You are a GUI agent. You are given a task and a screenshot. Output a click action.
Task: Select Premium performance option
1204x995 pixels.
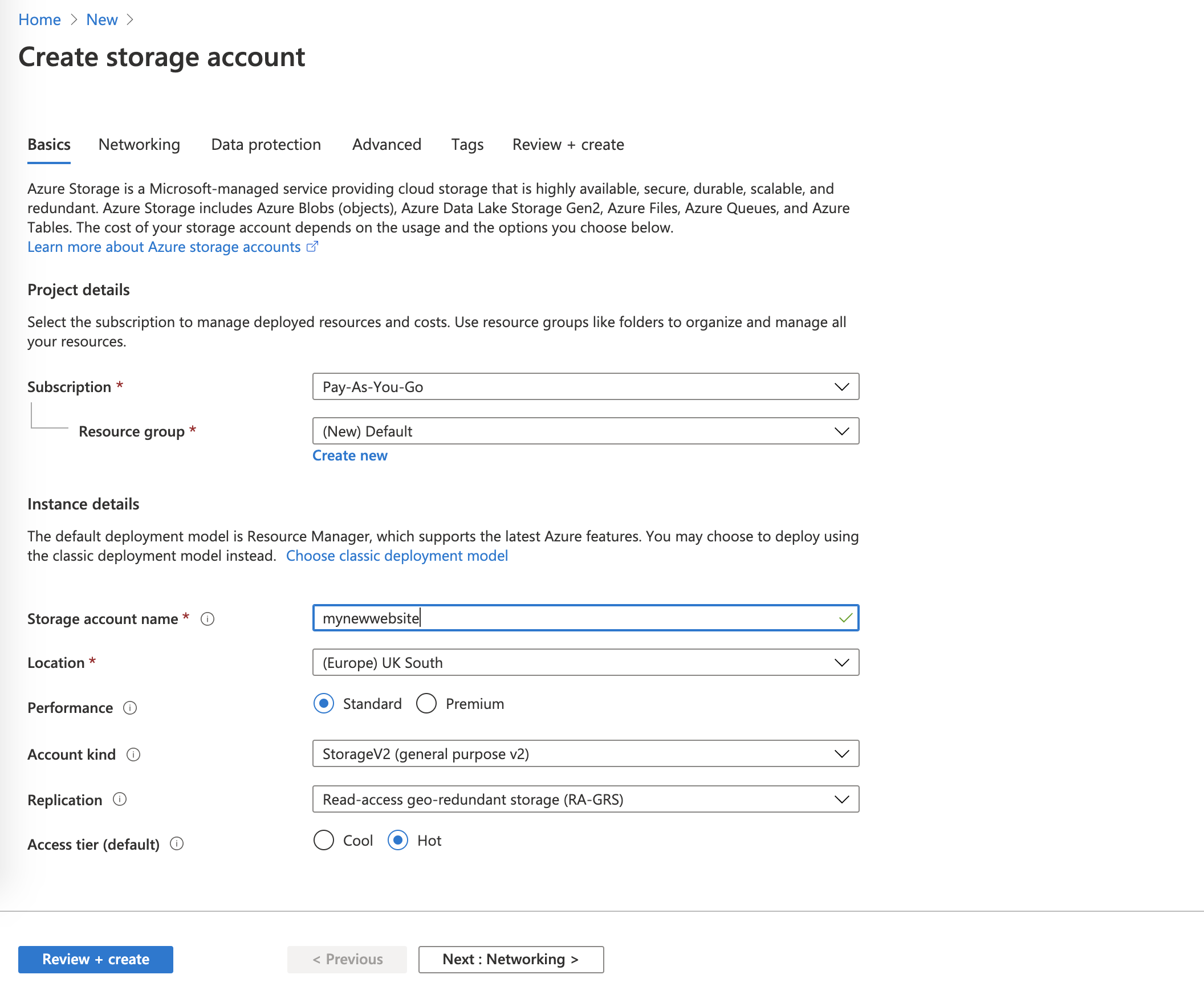point(426,704)
